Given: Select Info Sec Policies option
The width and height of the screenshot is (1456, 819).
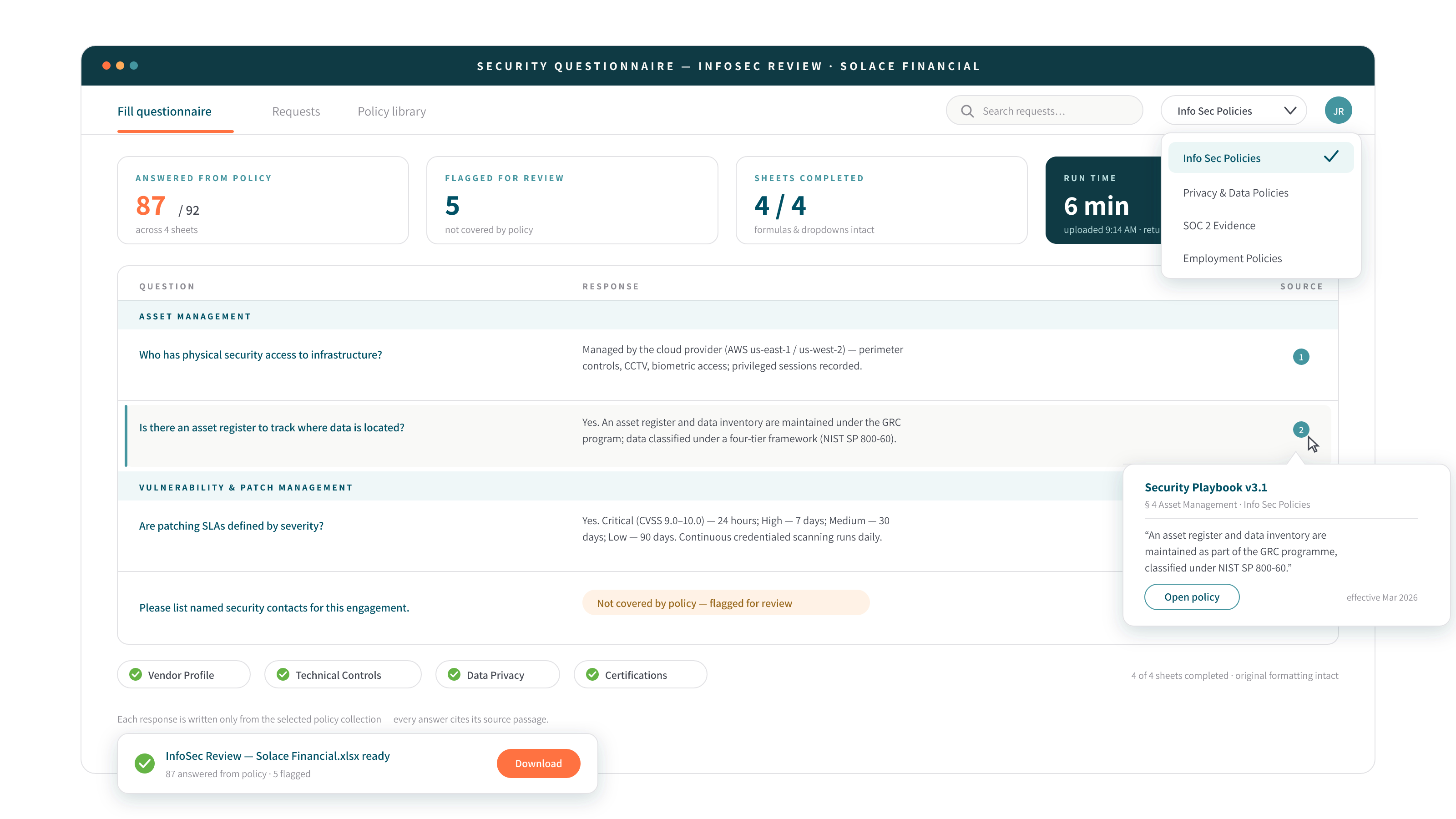Looking at the screenshot, I should (x=1260, y=158).
